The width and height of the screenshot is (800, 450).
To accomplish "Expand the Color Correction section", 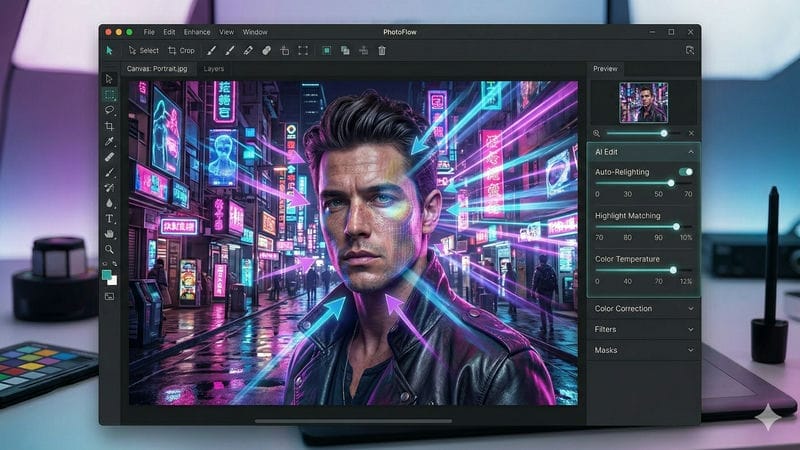I will pyautogui.click(x=690, y=309).
